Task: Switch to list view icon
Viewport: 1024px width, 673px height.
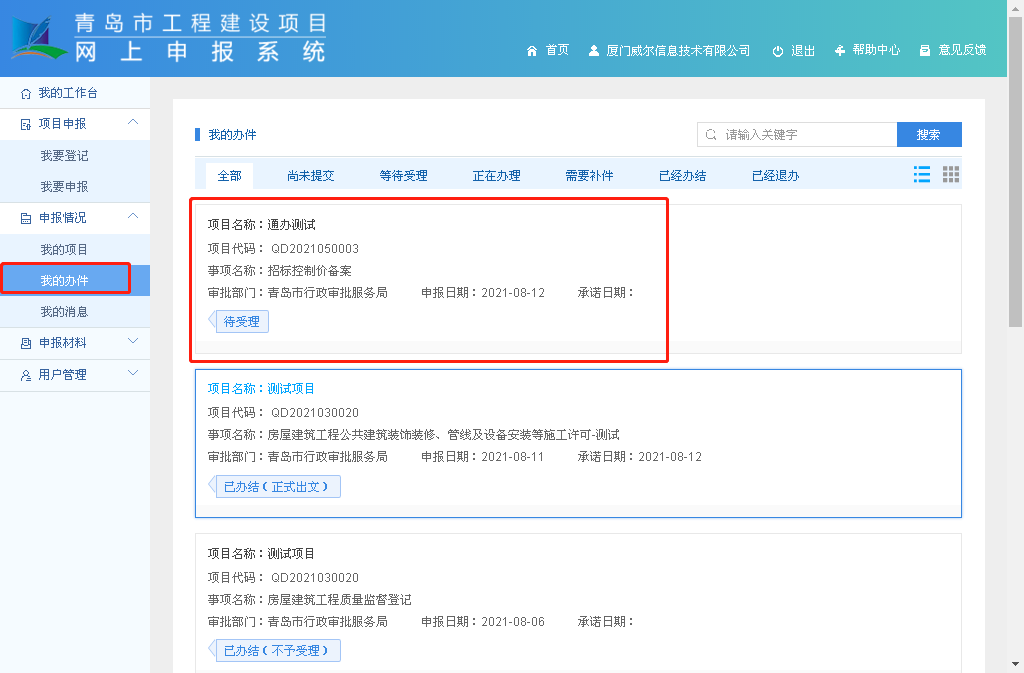Action: pos(922,175)
